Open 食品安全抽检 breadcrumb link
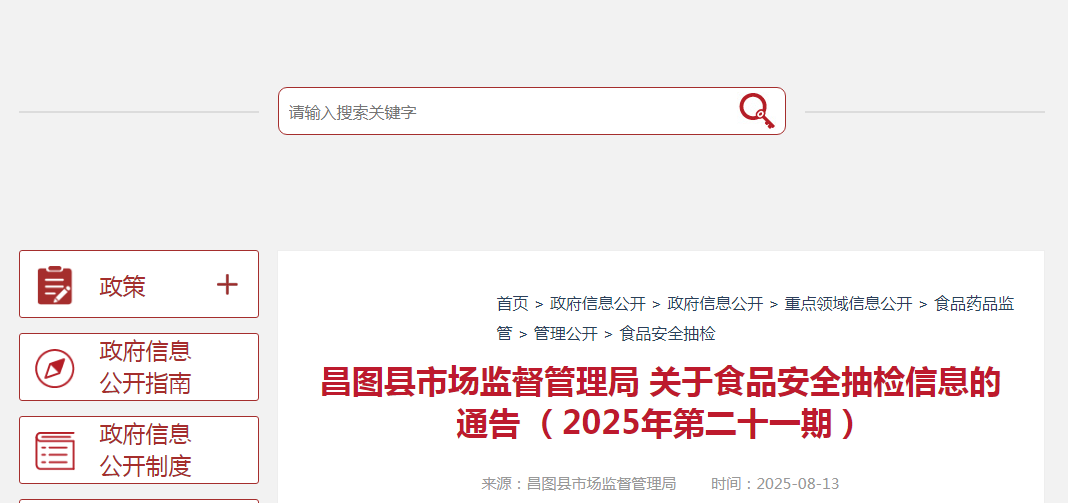The image size is (1068, 503). [x=668, y=334]
